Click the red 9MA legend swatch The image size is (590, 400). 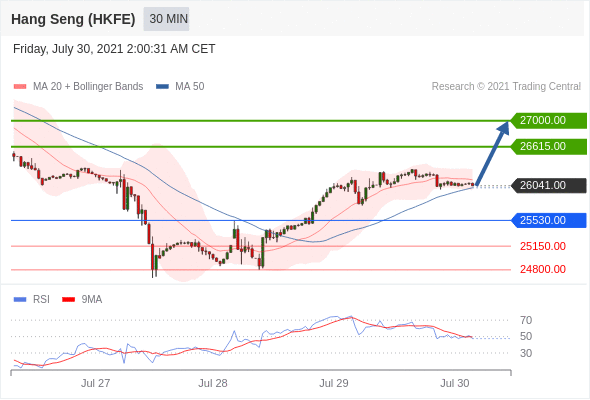pos(68,300)
